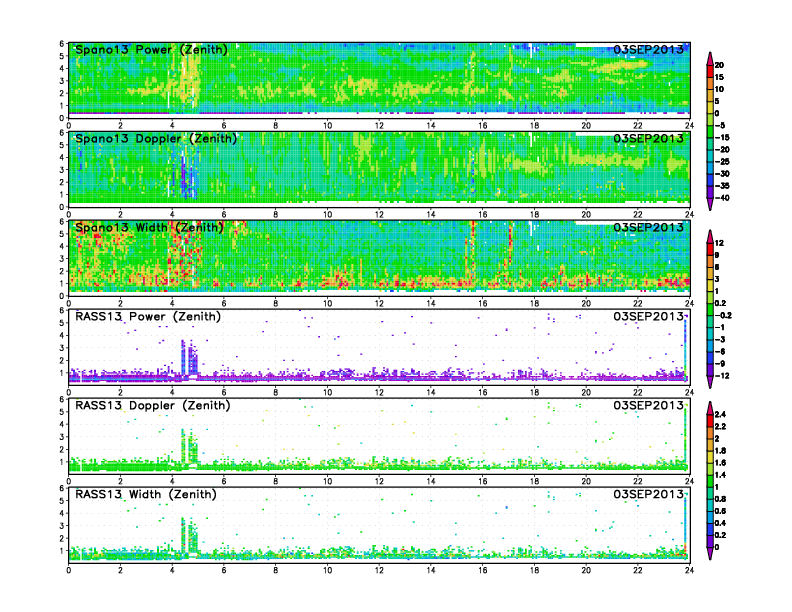The height and width of the screenshot is (612, 792).
Task: Click the "1.4" label on the bottom colorbar
Action: pos(721,475)
